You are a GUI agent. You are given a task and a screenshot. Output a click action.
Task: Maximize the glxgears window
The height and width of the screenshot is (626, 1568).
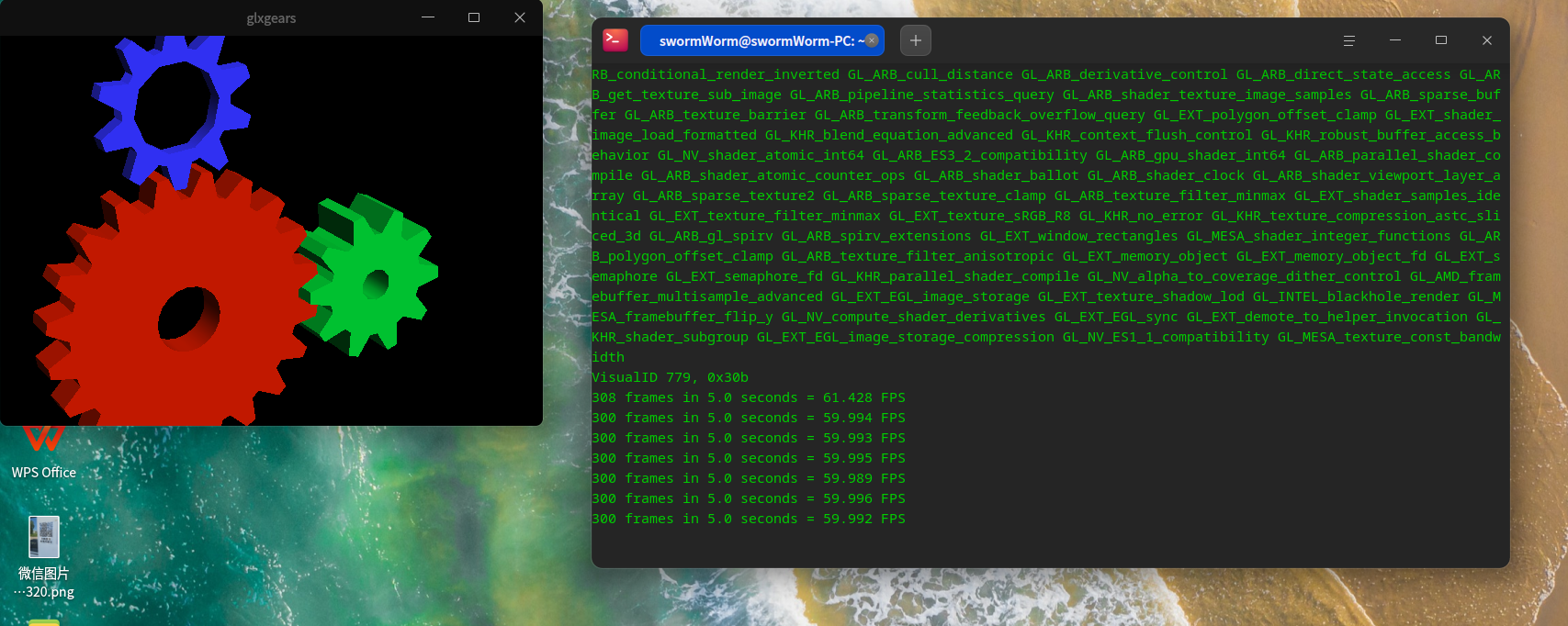(474, 17)
